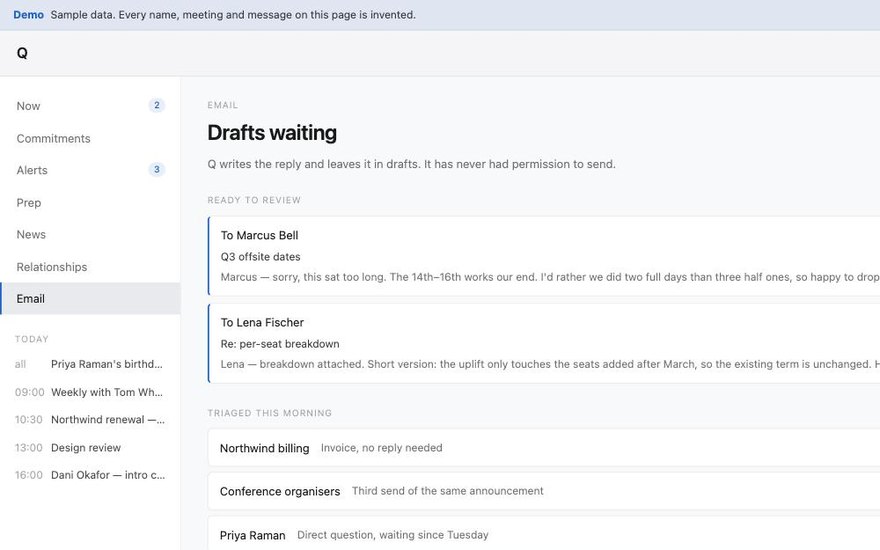Click the Q logo in the header
This screenshot has height=550, width=880.
(22, 53)
